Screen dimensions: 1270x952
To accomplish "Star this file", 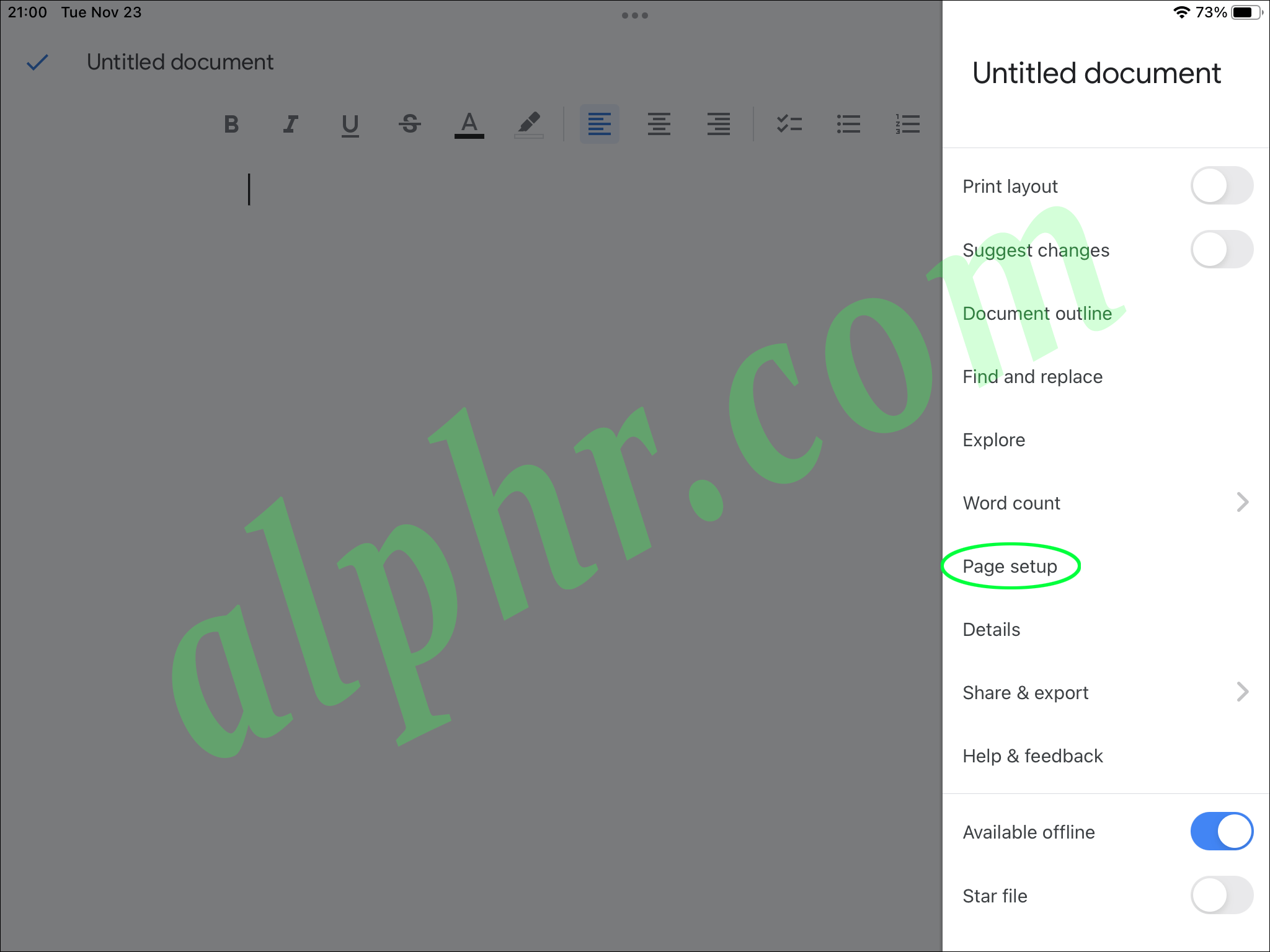I will [x=1222, y=896].
